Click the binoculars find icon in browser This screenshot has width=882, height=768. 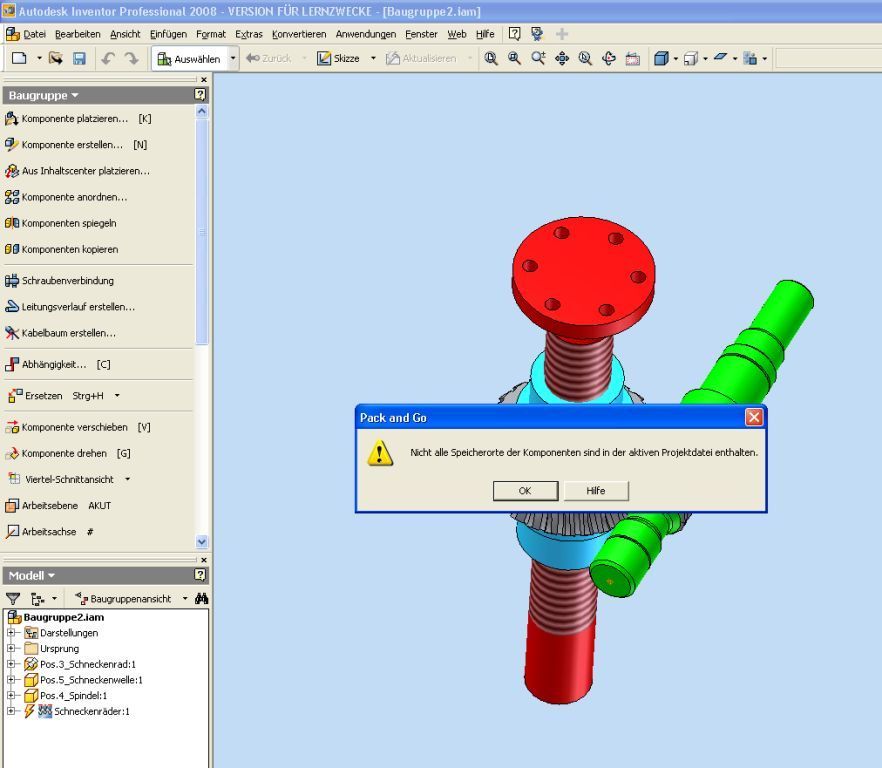pyautogui.click(x=201, y=599)
